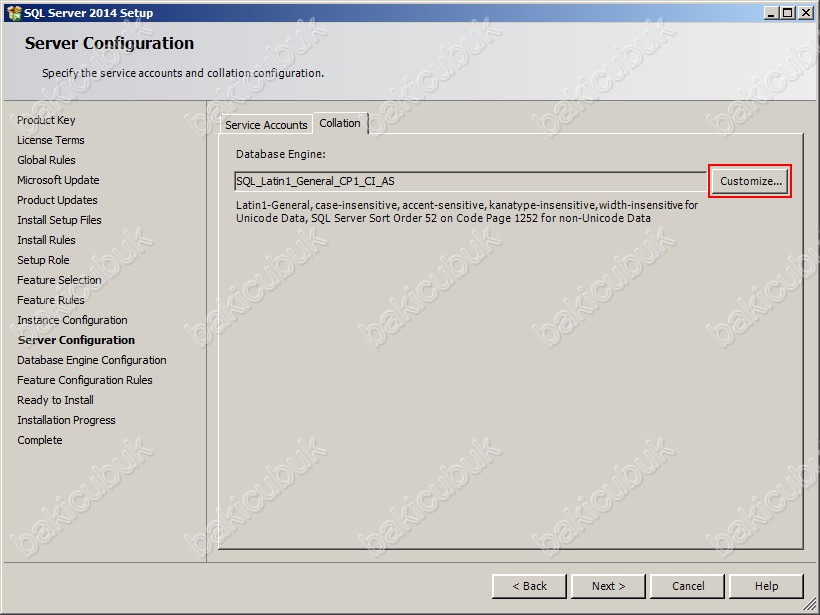Select the Collation tab

tap(340, 123)
